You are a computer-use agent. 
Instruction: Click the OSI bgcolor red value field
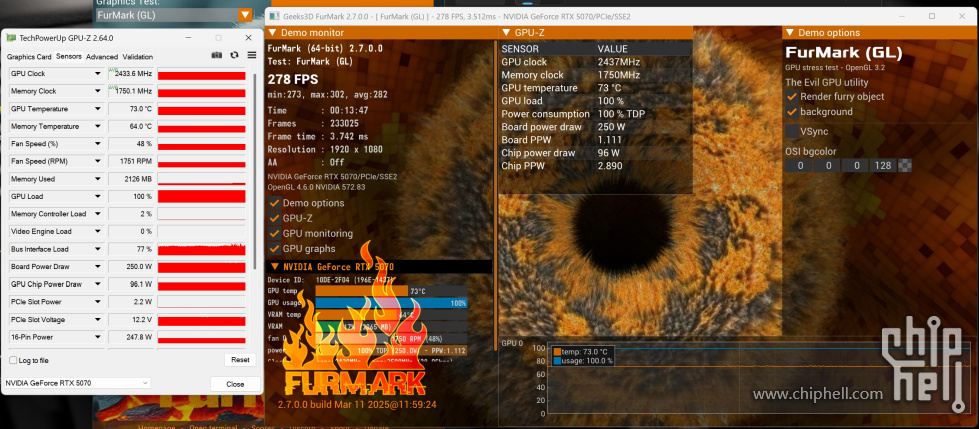point(799,165)
